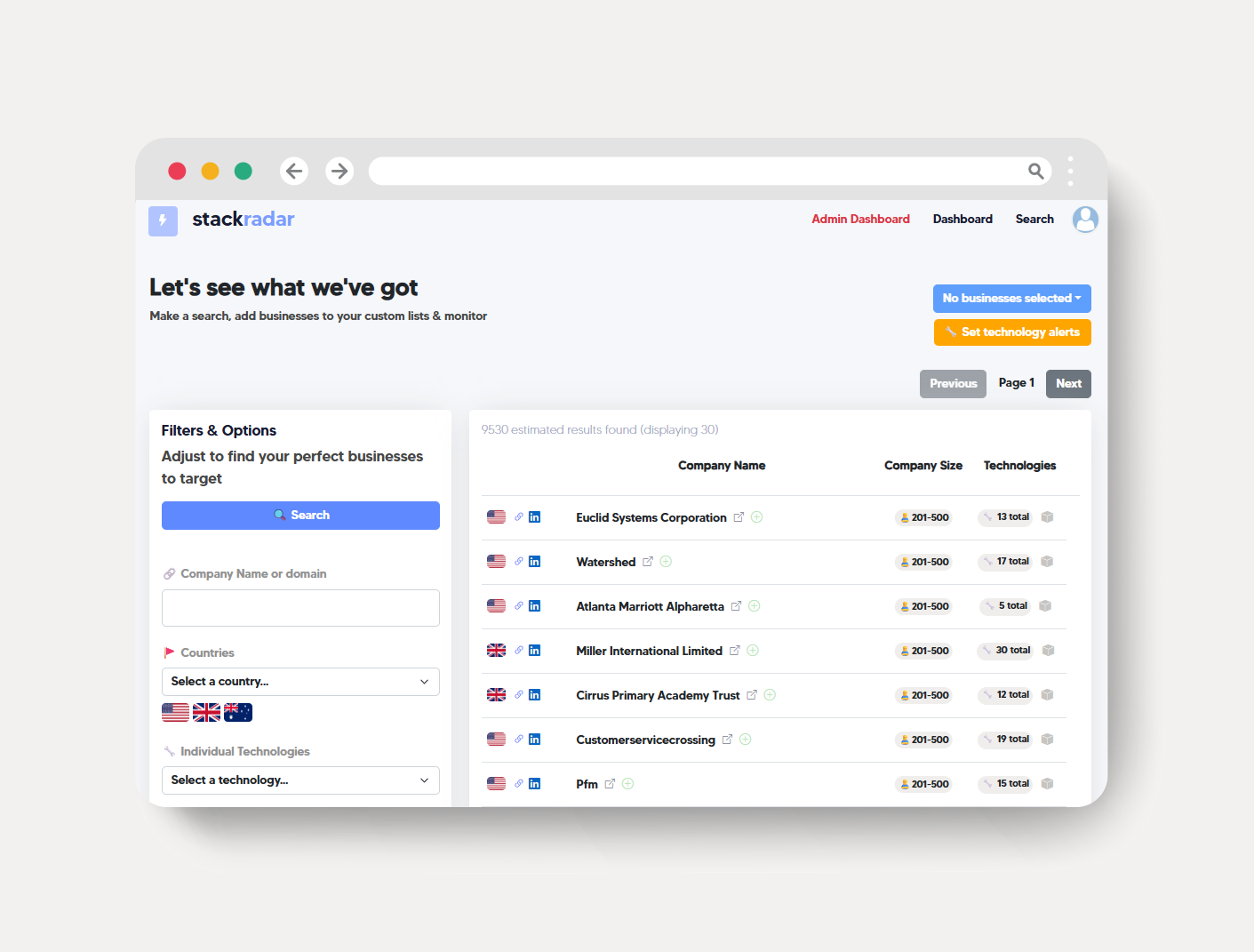The height and width of the screenshot is (952, 1254).
Task: Add Pfm to list with plus icon
Action: coord(628,784)
